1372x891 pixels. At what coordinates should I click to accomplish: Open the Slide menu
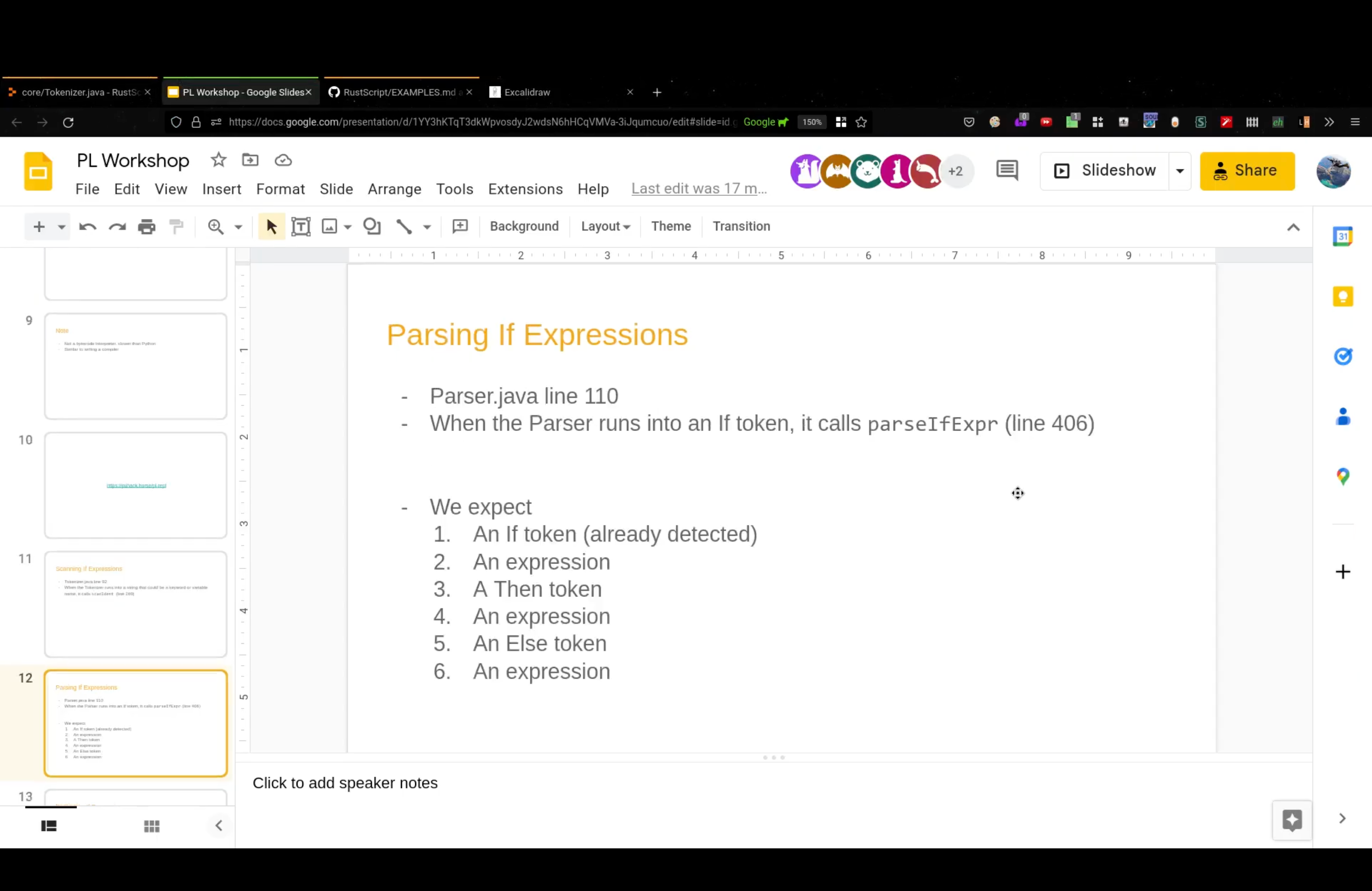[x=337, y=189]
